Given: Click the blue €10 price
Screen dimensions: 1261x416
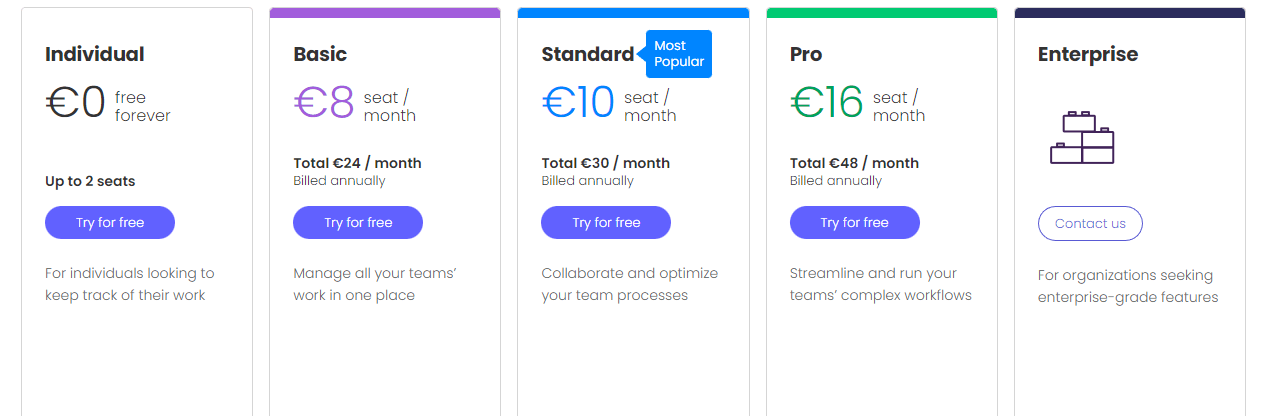Looking at the screenshot, I should coord(578,103).
